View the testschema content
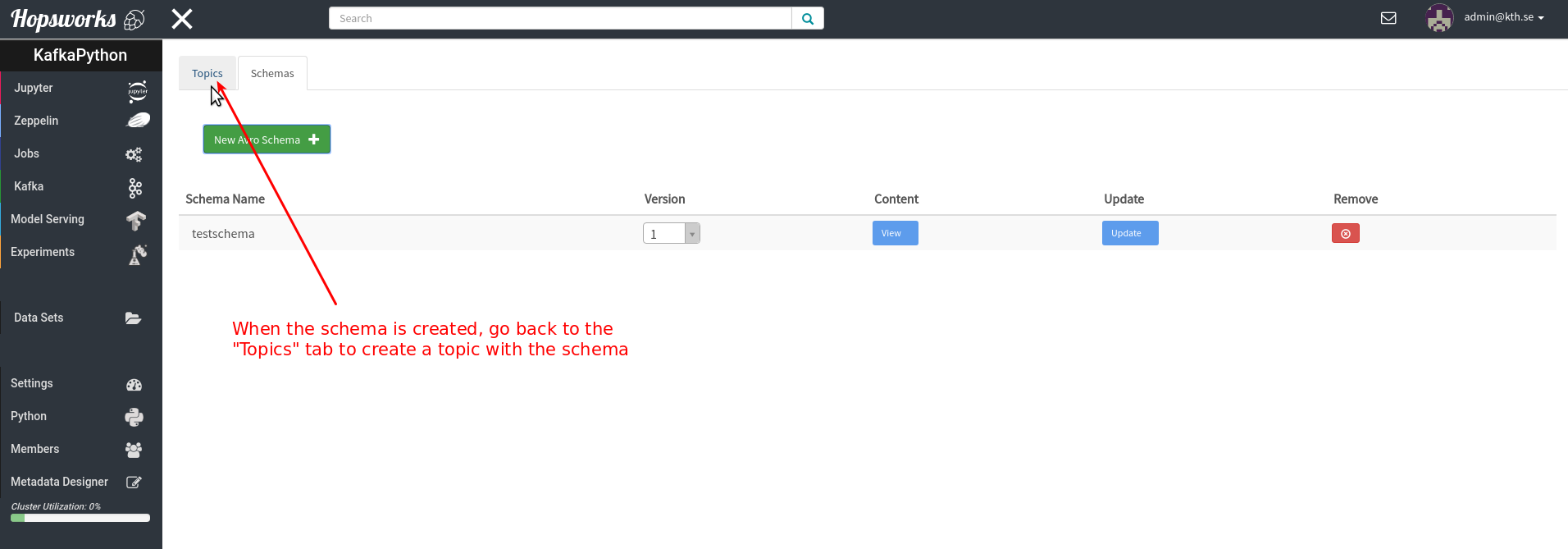1568x549 pixels. 895,233
